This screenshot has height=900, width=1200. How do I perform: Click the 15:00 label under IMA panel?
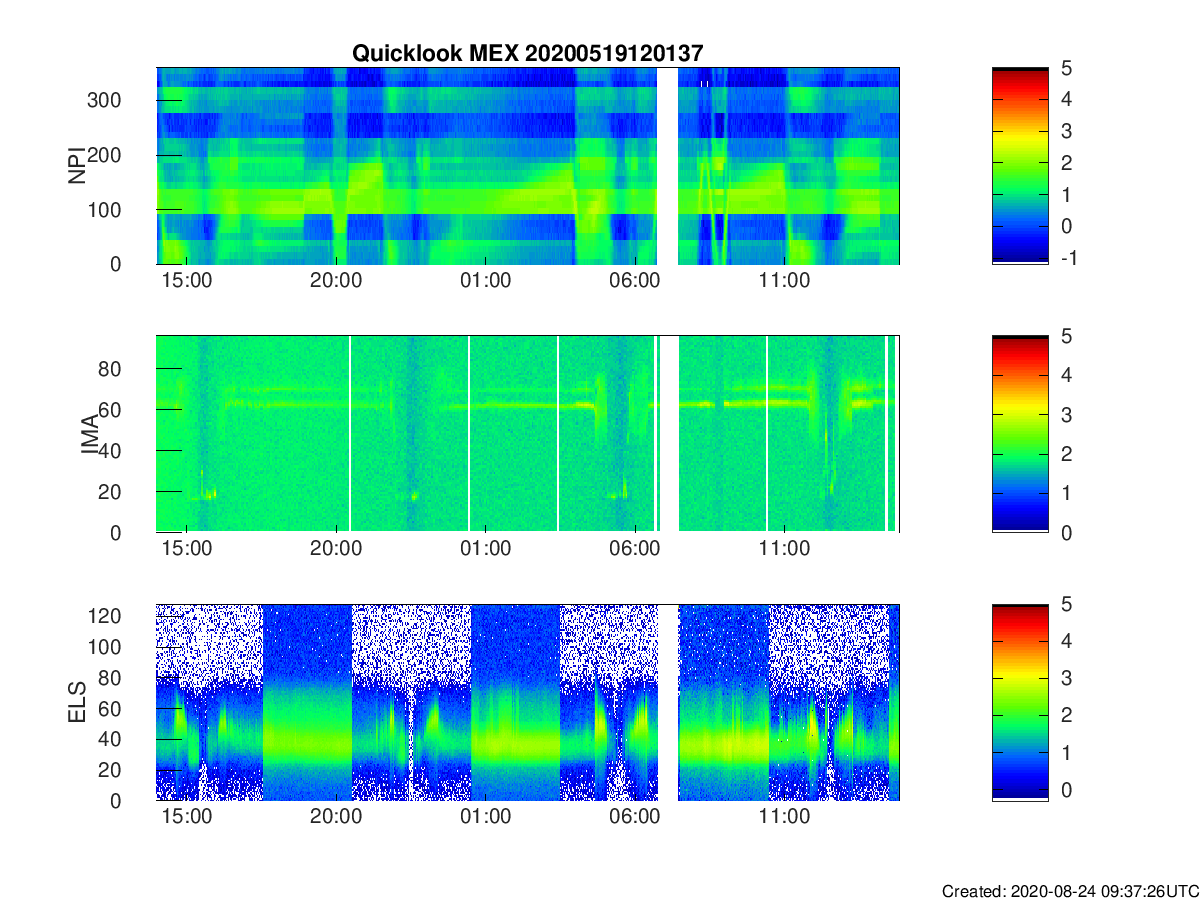tap(186, 549)
